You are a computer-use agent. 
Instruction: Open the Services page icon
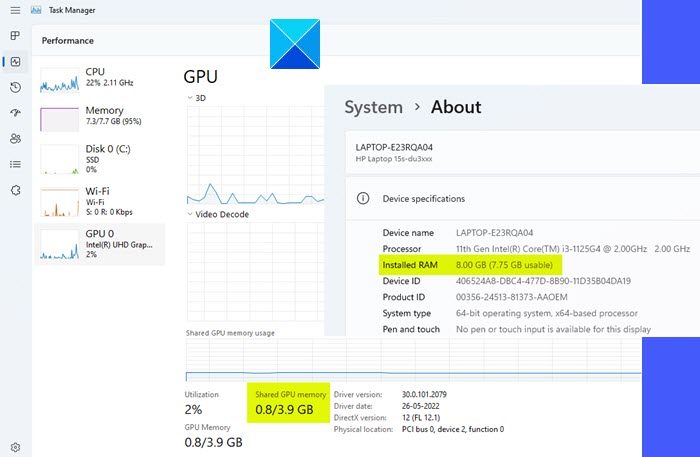(15, 190)
